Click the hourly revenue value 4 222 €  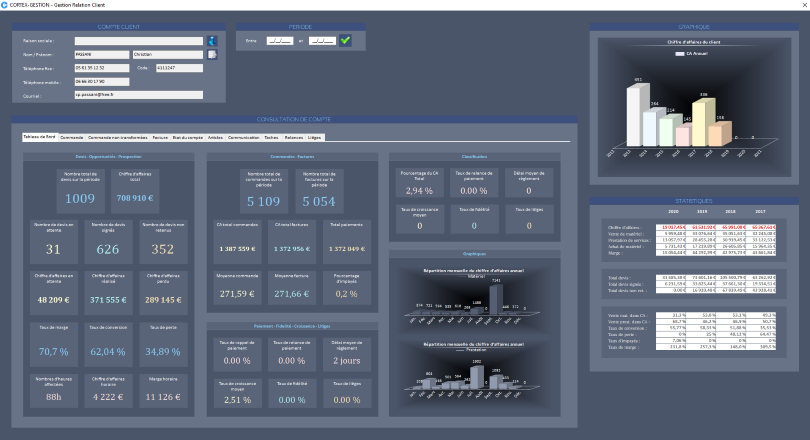pos(108,397)
